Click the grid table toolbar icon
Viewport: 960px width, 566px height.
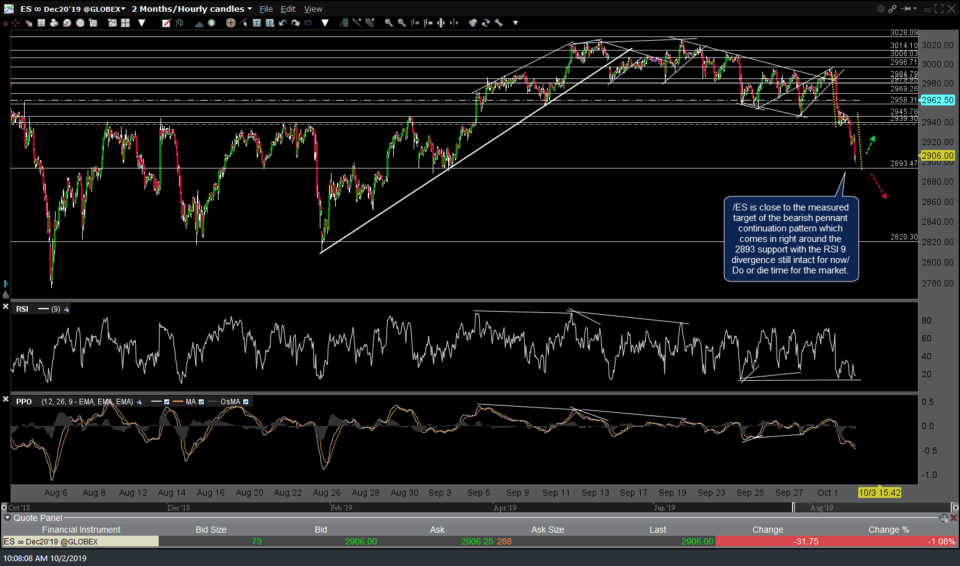[41, 23]
